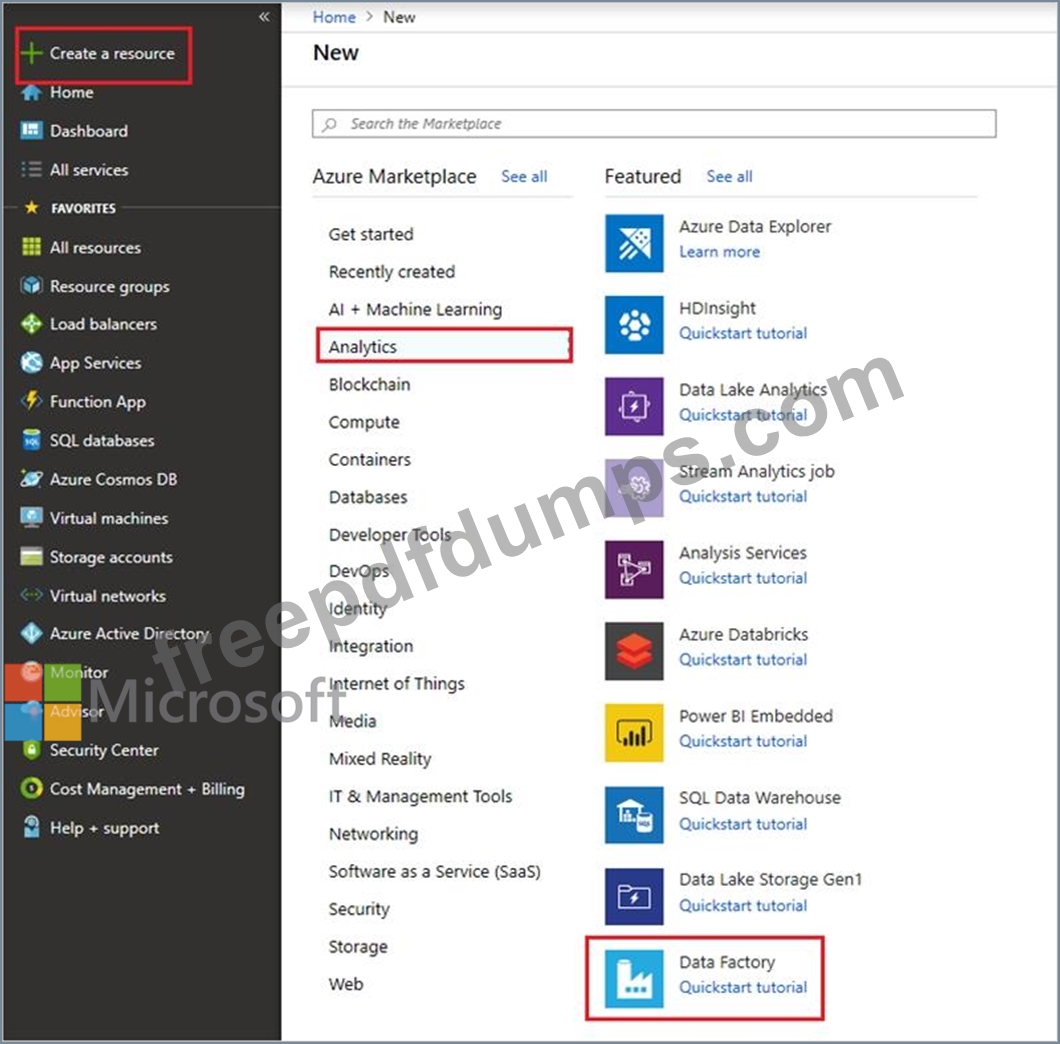Open the App Services globe icon
This screenshot has width=1060, height=1044.
tap(31, 362)
